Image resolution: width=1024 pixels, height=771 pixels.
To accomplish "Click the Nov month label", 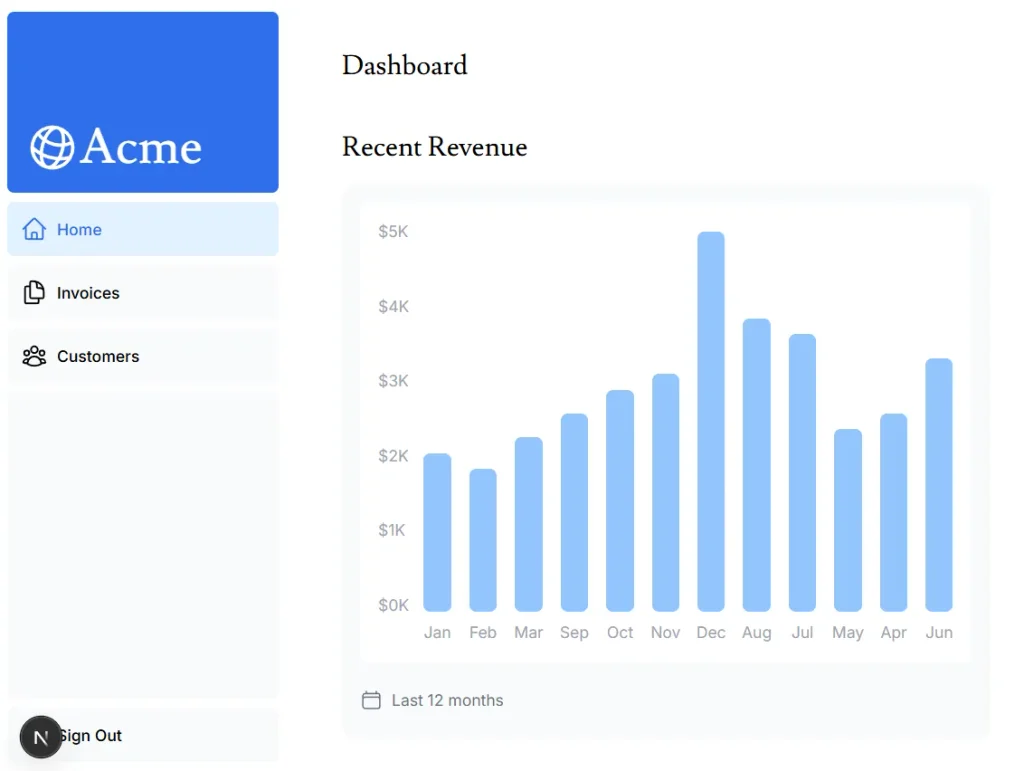I will [665, 633].
